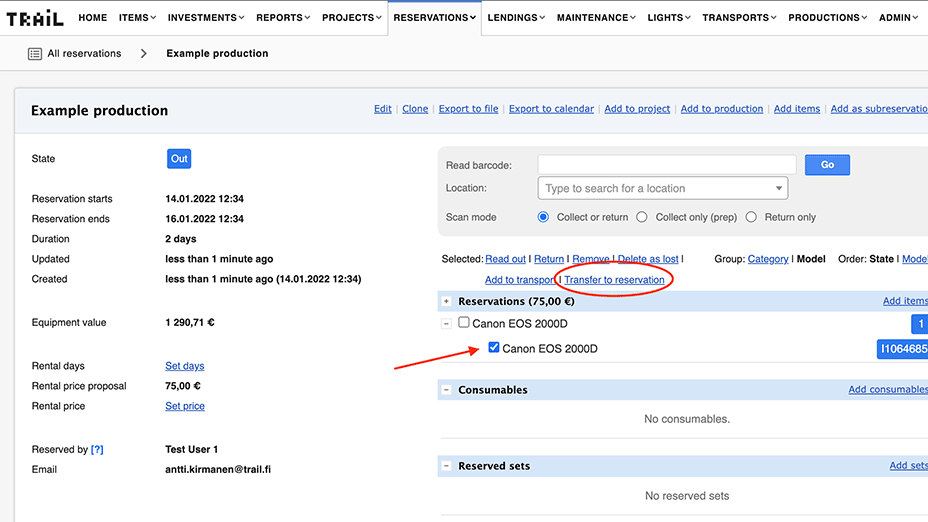Open the Reservations menu
928x522 pixels.
[x=434, y=18]
